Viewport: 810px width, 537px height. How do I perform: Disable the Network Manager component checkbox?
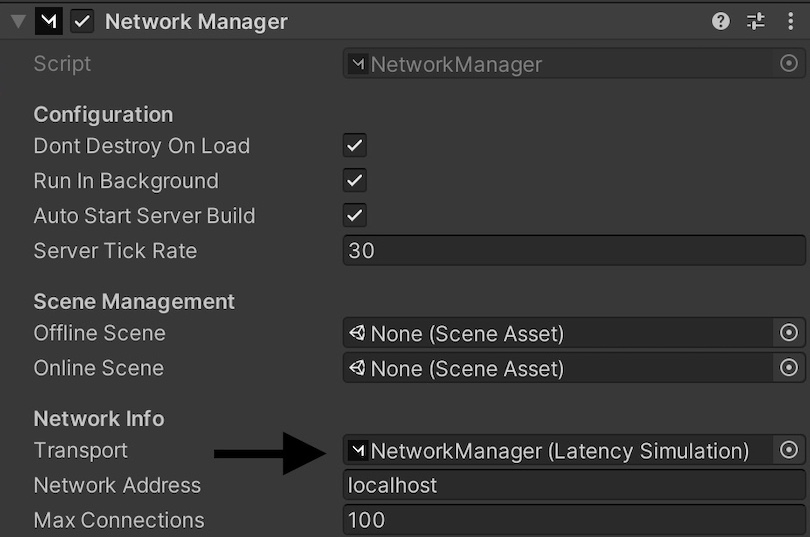pyautogui.click(x=83, y=22)
